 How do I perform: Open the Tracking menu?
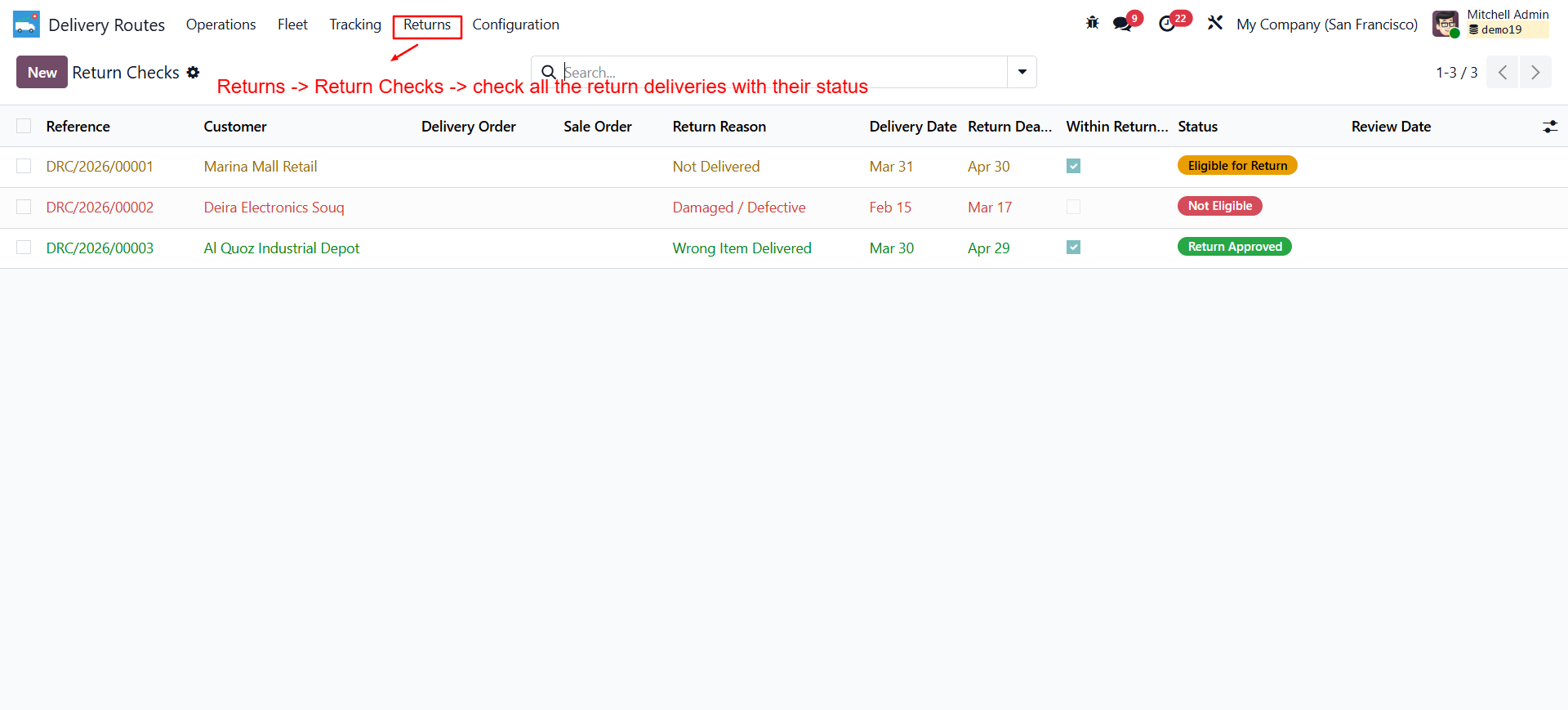coord(355,25)
